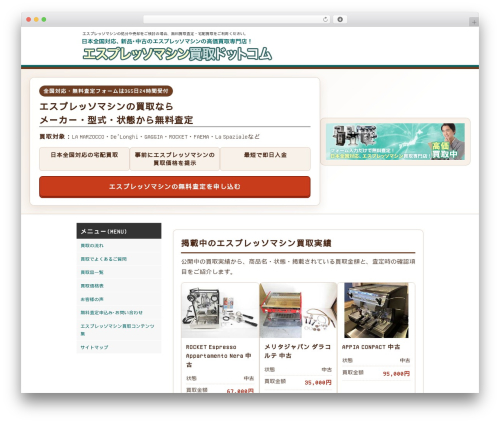Viewport: 500px width, 423px height.
Task: Click the メリタジャパン ダラコルテ 中古 title
Action: point(297,351)
